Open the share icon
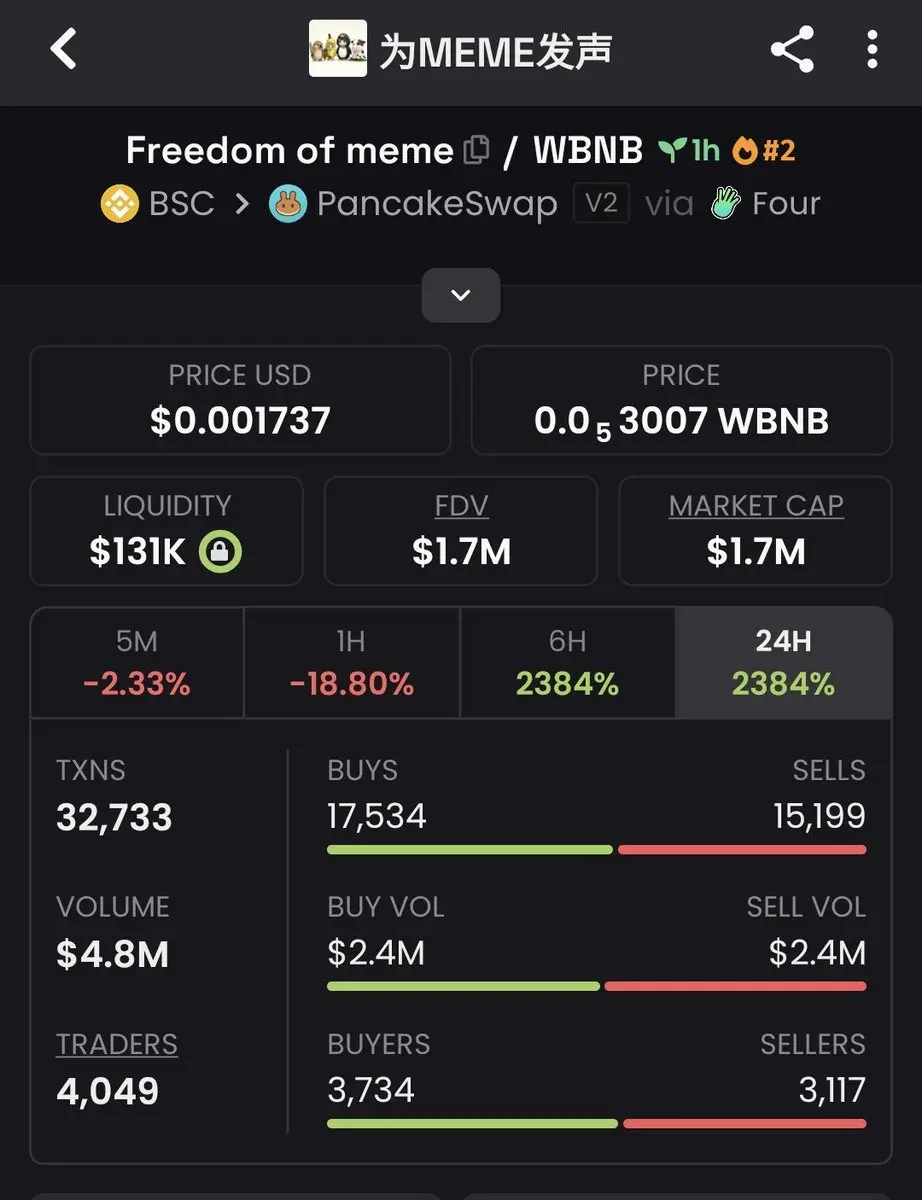The height and width of the screenshot is (1200, 922). (x=792, y=49)
